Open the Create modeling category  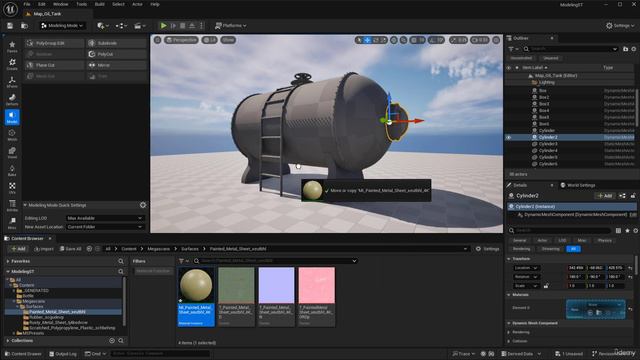click(12, 64)
